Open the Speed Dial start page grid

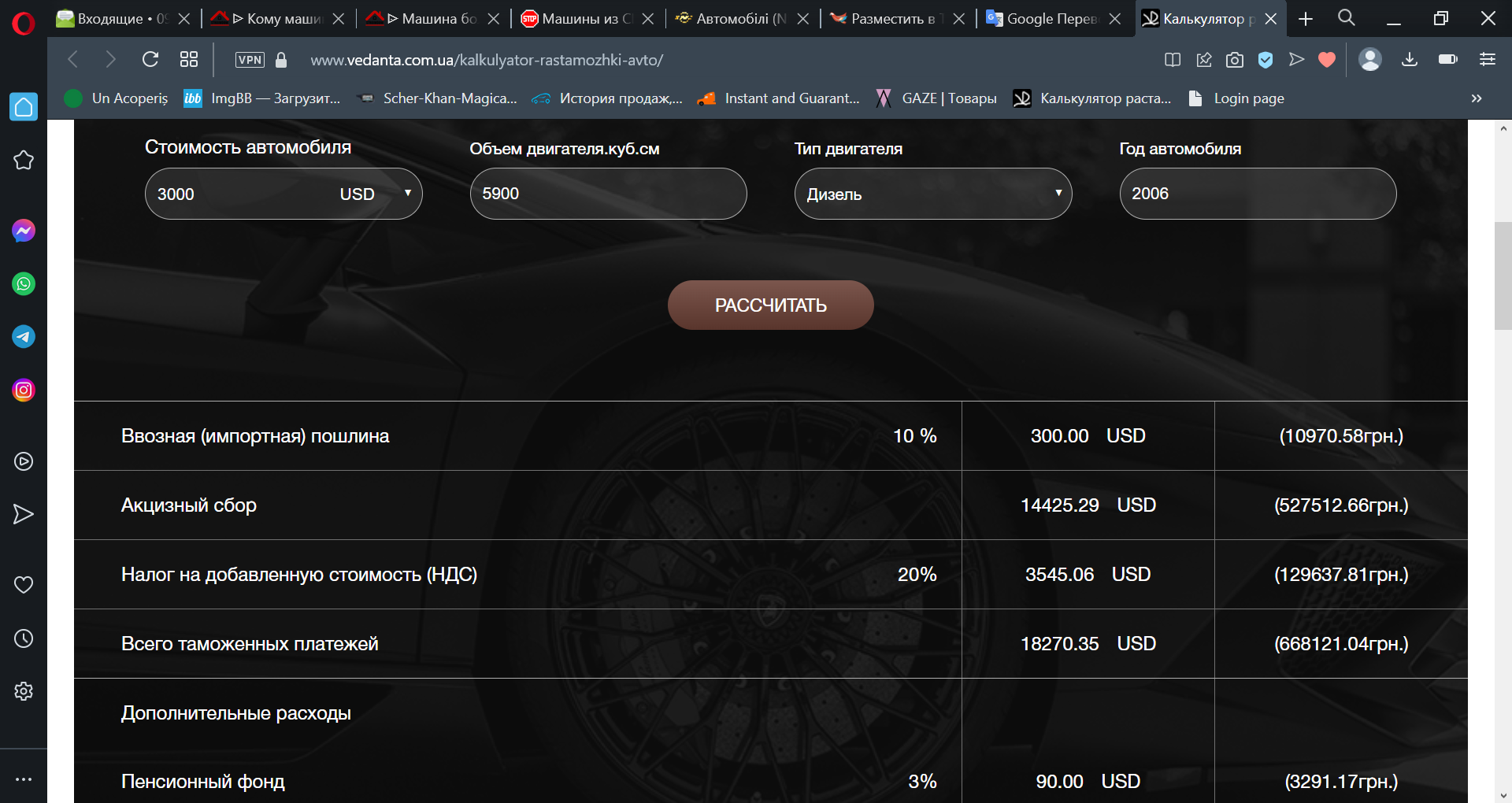[189, 59]
